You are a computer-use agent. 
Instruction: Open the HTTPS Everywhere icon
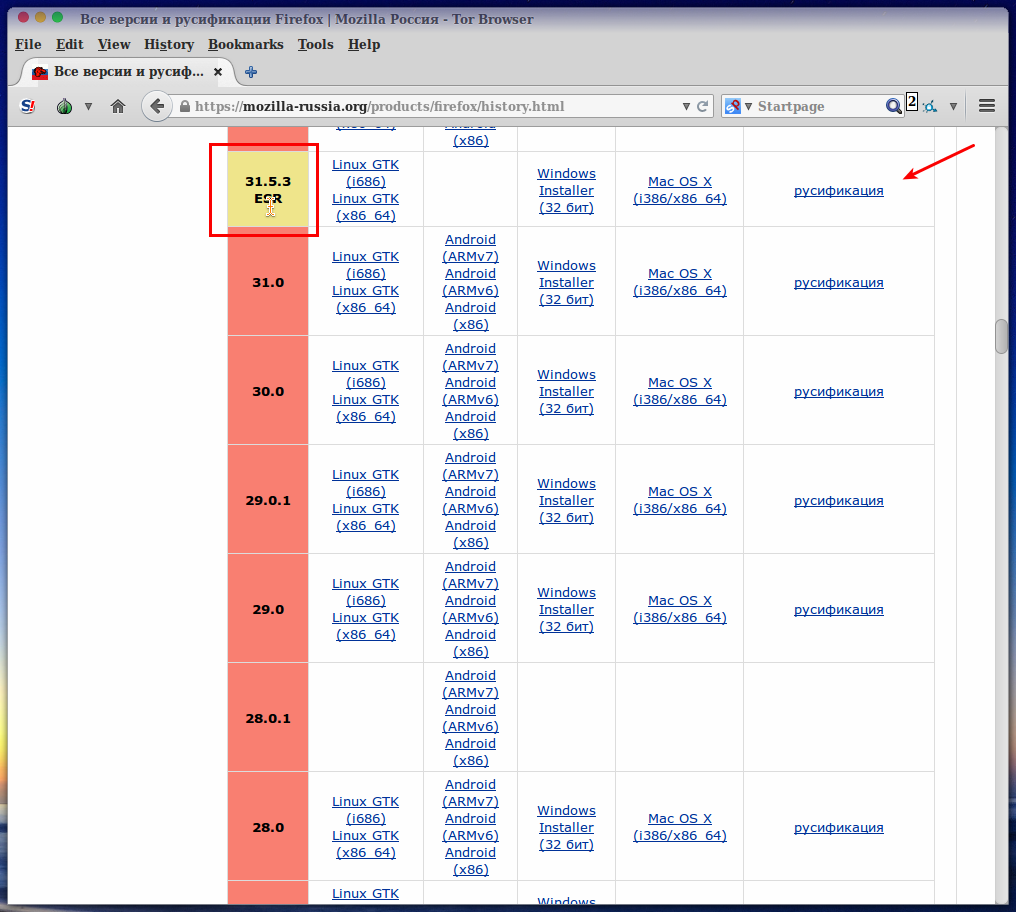[x=930, y=106]
